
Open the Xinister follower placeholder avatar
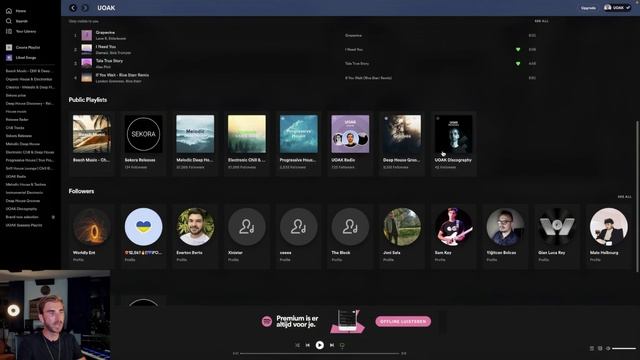[x=247, y=227]
